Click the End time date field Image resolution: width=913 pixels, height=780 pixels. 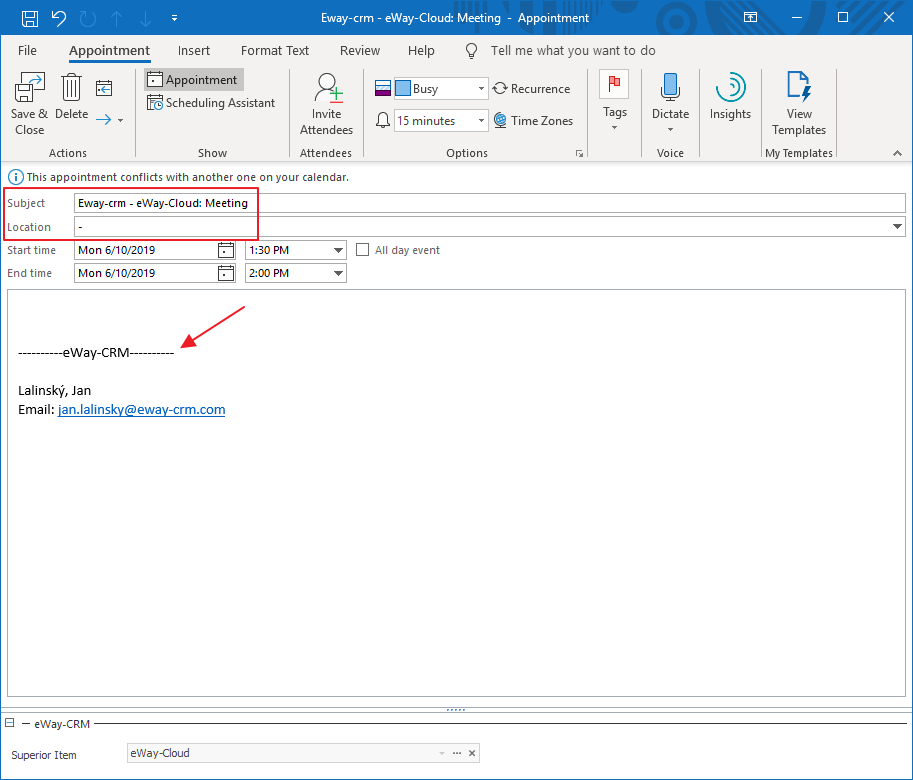tap(146, 273)
